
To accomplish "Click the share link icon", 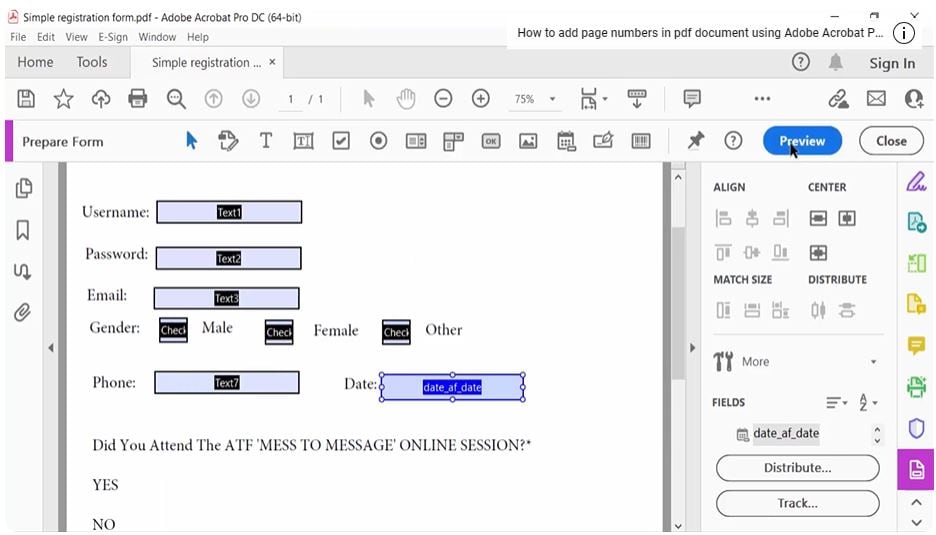I will 838,99.
